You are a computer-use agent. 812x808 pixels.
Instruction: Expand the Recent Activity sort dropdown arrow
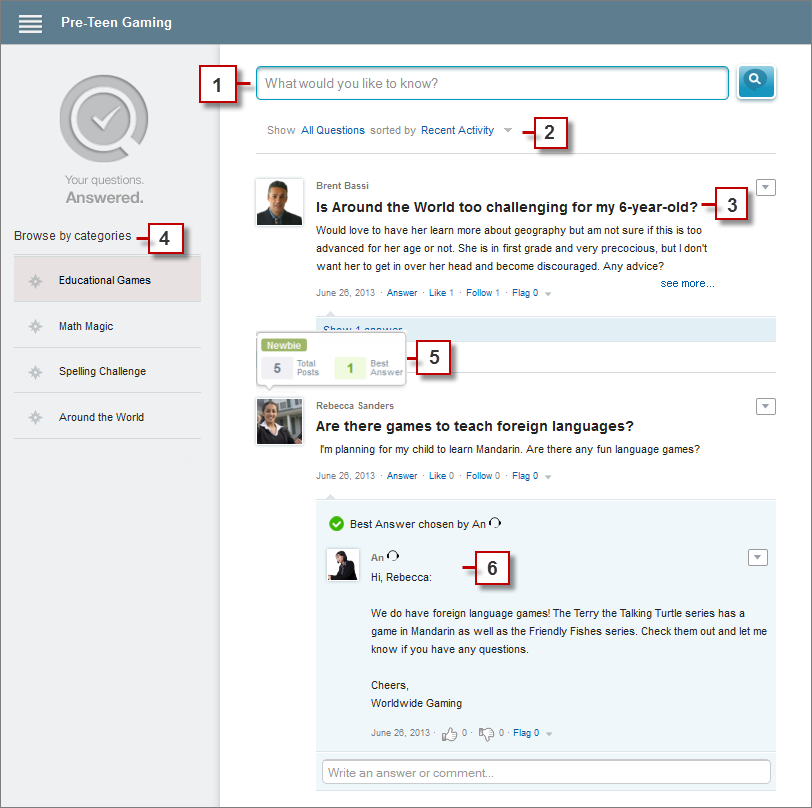coord(508,130)
